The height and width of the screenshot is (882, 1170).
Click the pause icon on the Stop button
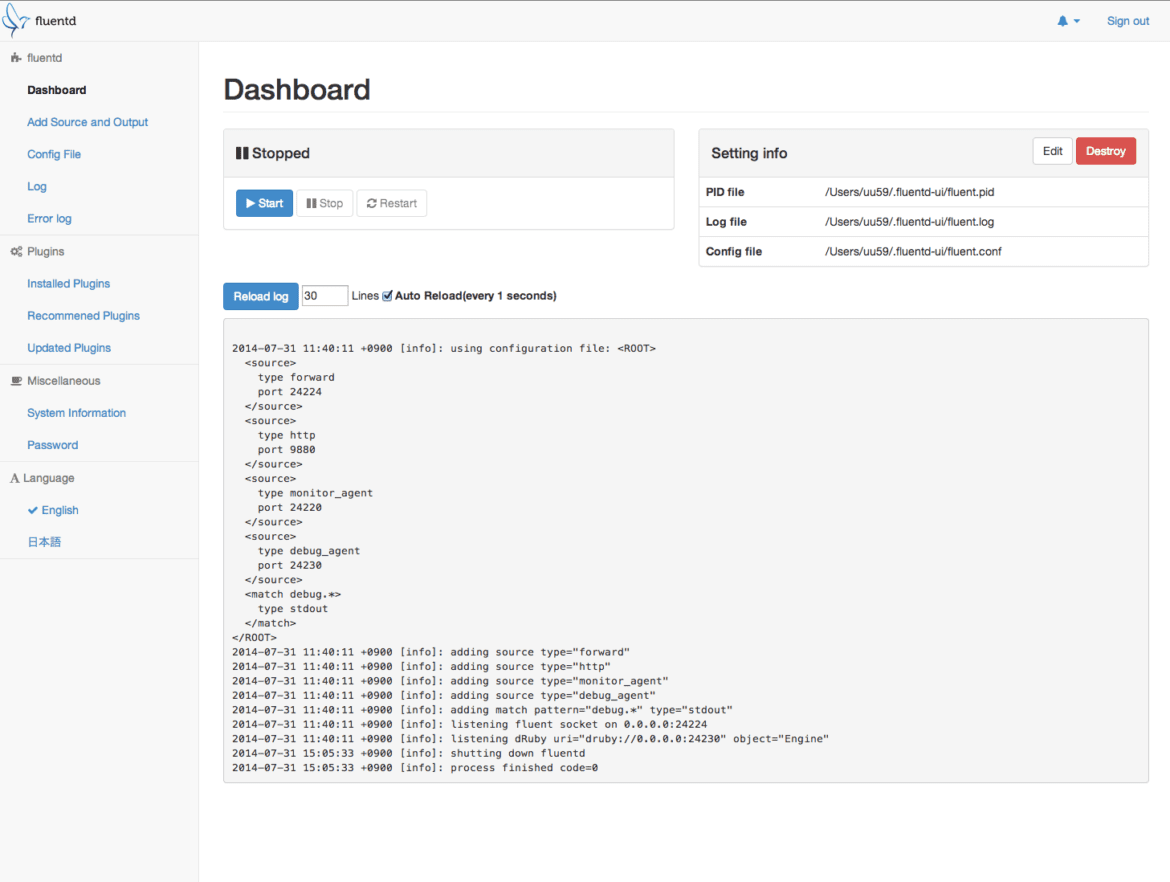314,202
